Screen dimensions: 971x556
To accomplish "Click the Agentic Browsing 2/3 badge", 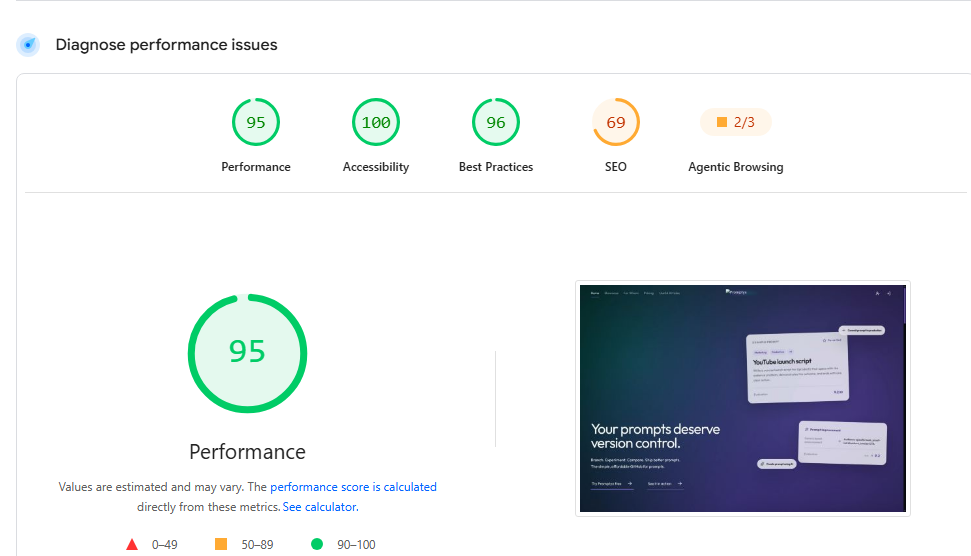I will tap(736, 122).
